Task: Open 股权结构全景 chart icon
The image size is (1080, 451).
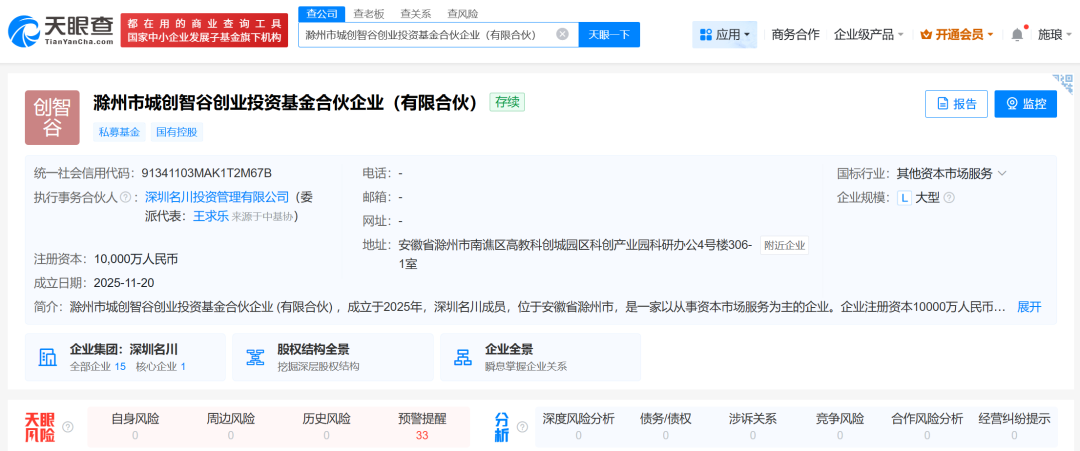Action: pyautogui.click(x=254, y=357)
